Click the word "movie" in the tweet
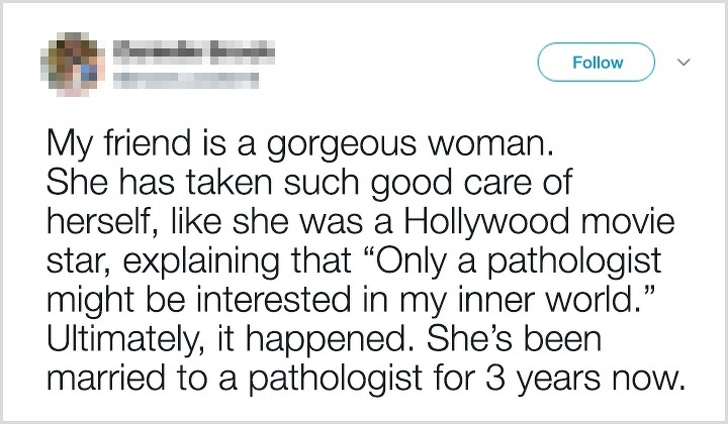 626,221
